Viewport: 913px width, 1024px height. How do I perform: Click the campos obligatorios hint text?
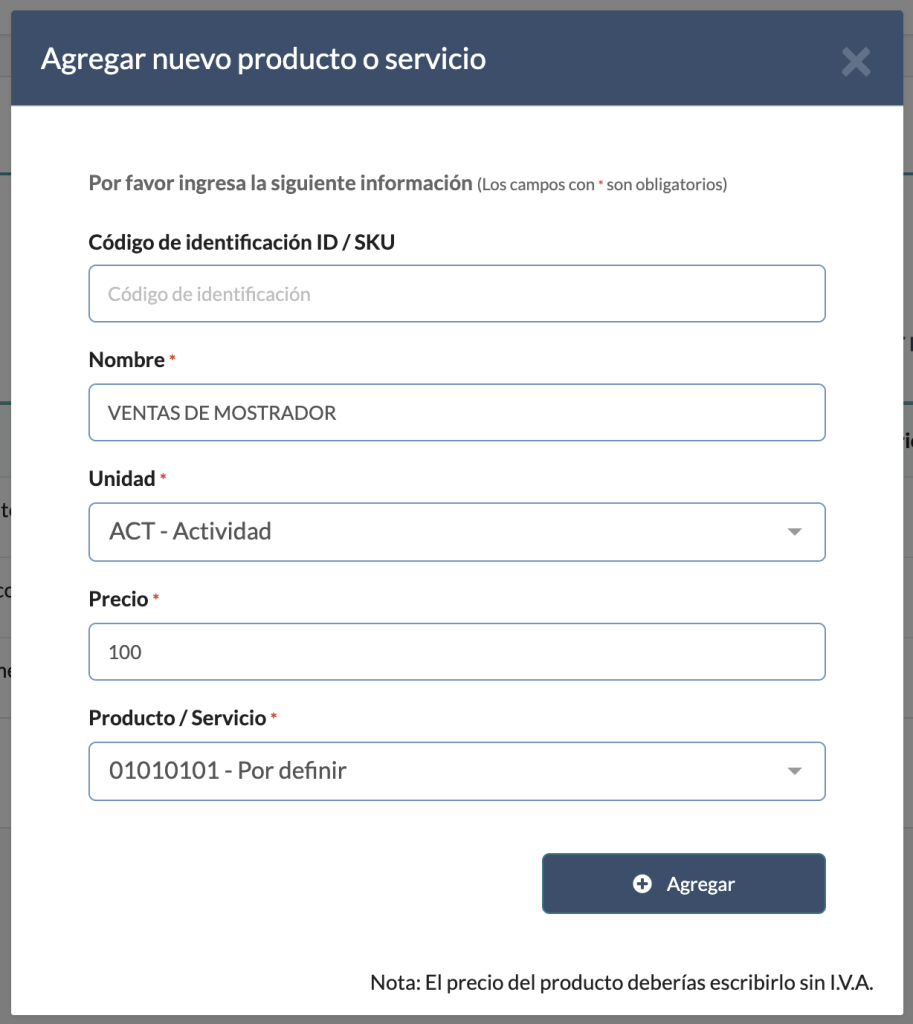tap(602, 185)
